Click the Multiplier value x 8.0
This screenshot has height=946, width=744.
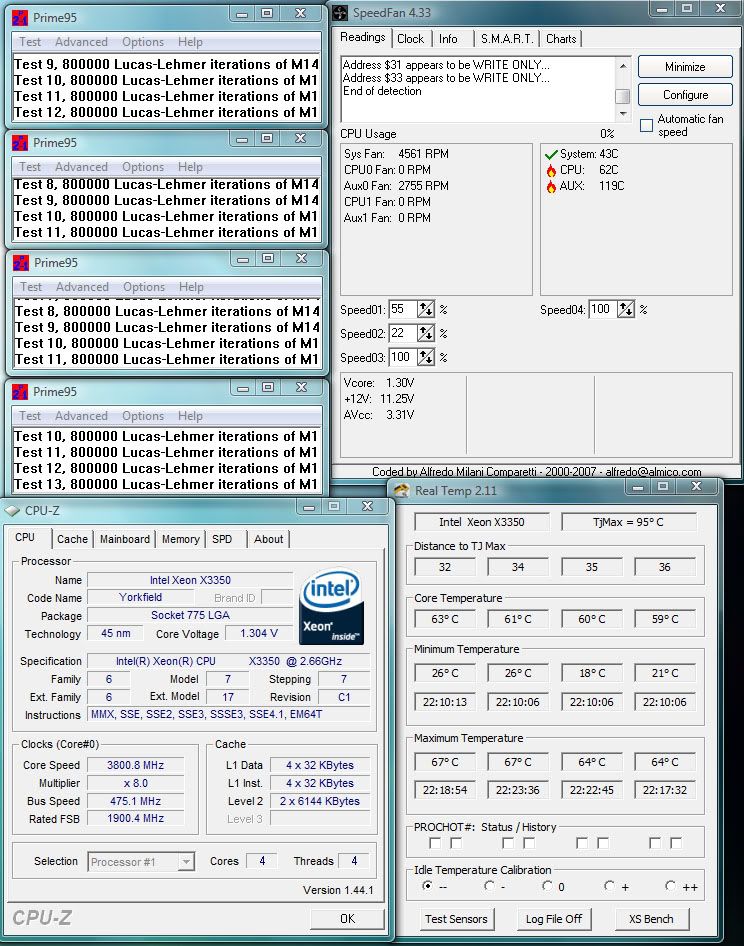(x=135, y=783)
